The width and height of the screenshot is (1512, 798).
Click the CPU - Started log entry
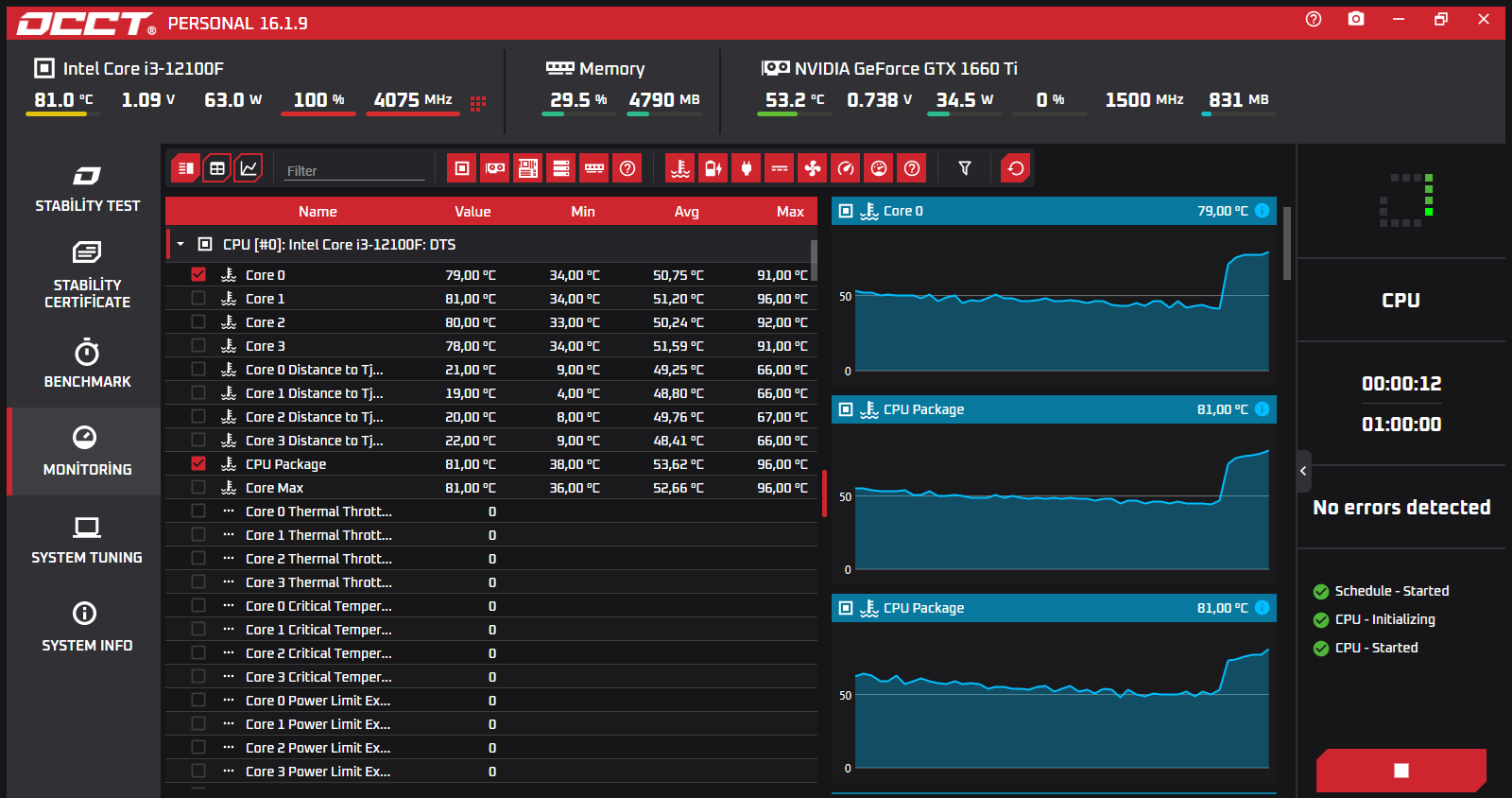[x=1366, y=648]
